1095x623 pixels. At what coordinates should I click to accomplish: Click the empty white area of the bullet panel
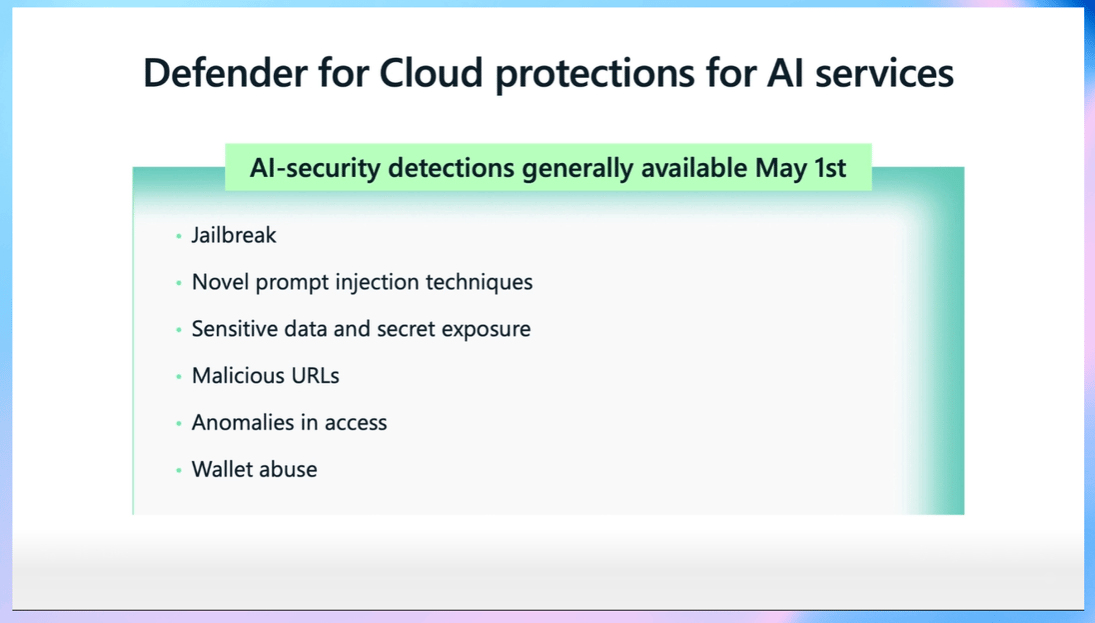(698, 377)
